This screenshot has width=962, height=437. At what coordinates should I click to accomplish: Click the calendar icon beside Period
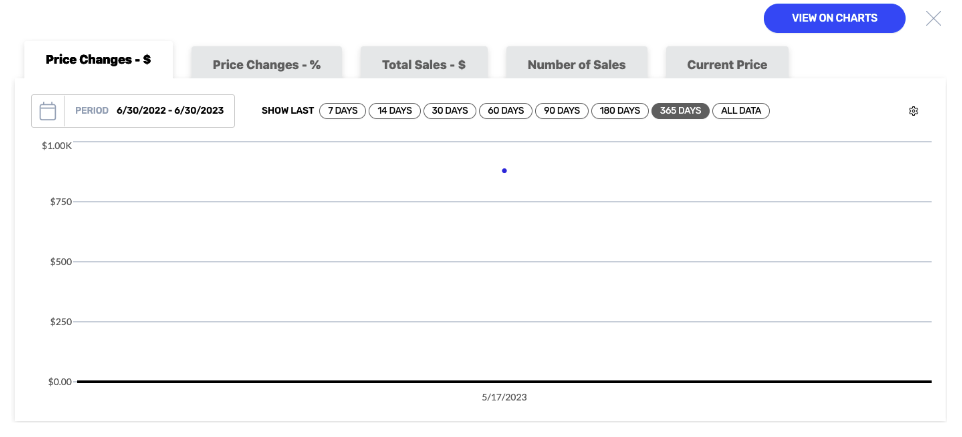coord(48,111)
